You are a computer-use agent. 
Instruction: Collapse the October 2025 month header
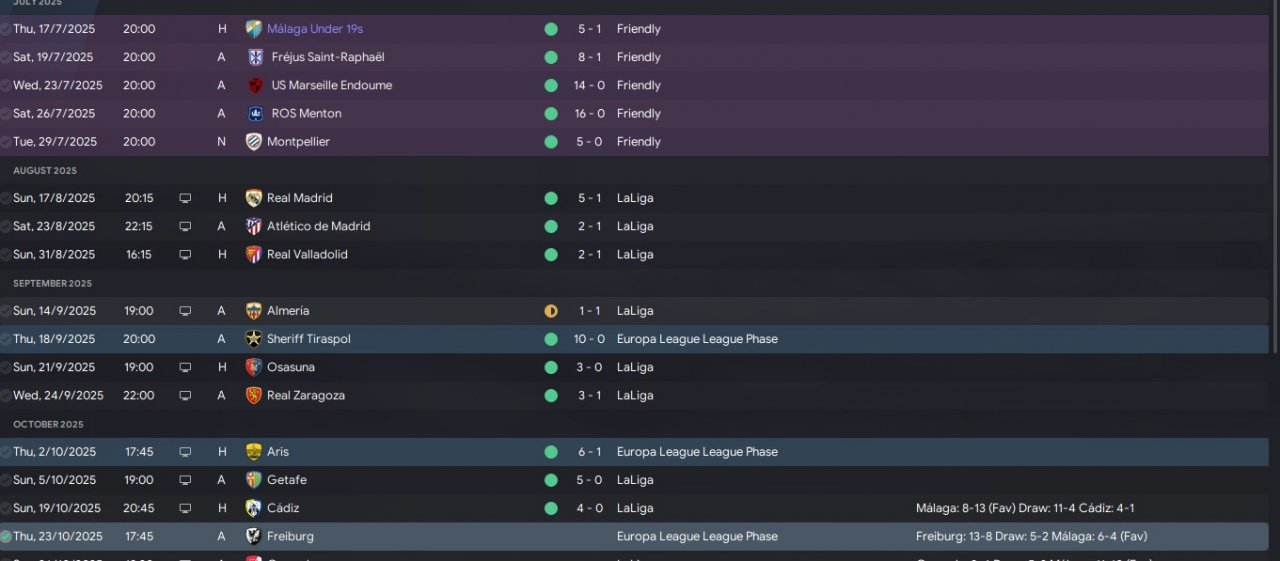pyautogui.click(x=48, y=425)
